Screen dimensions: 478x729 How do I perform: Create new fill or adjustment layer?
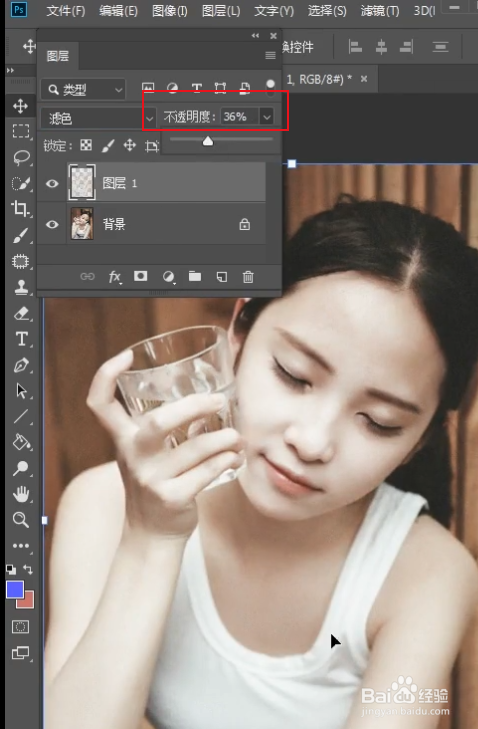tap(168, 277)
